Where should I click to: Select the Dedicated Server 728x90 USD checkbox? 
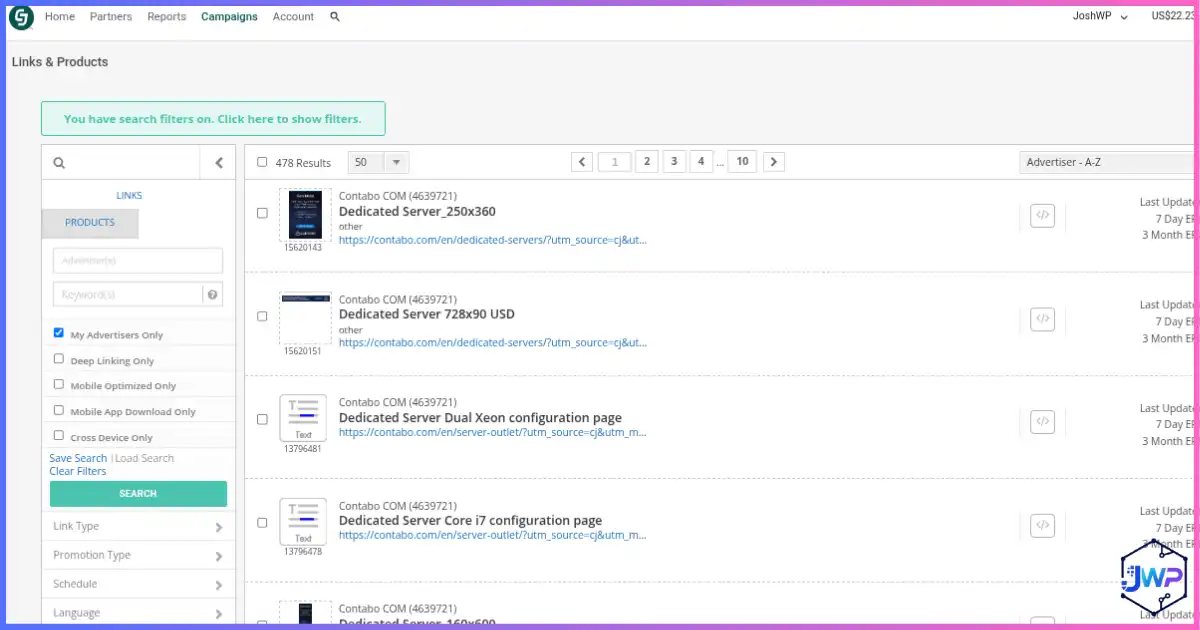[x=262, y=316]
